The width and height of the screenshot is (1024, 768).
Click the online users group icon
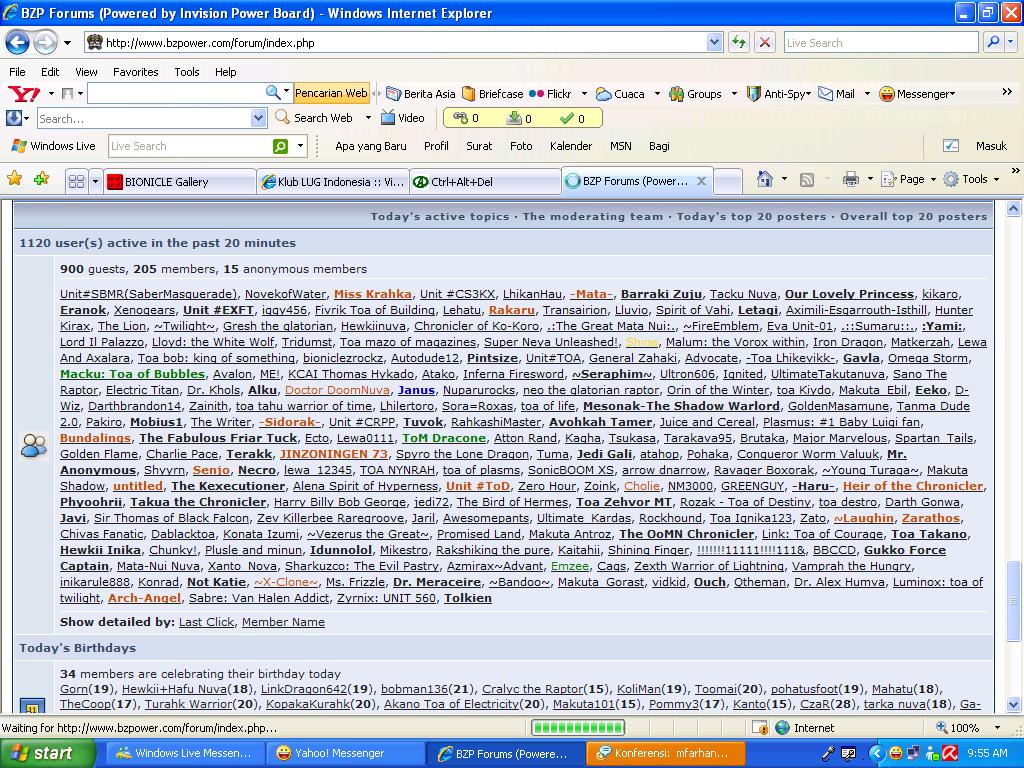point(34,445)
